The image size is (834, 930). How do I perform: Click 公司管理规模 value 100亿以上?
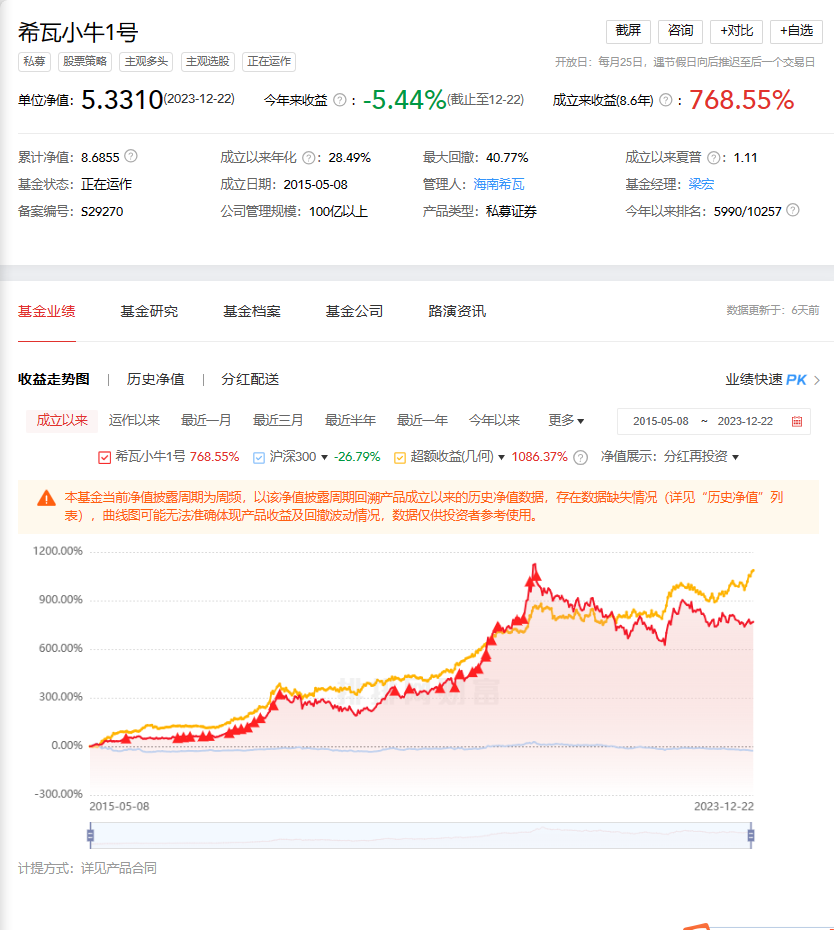[339, 211]
